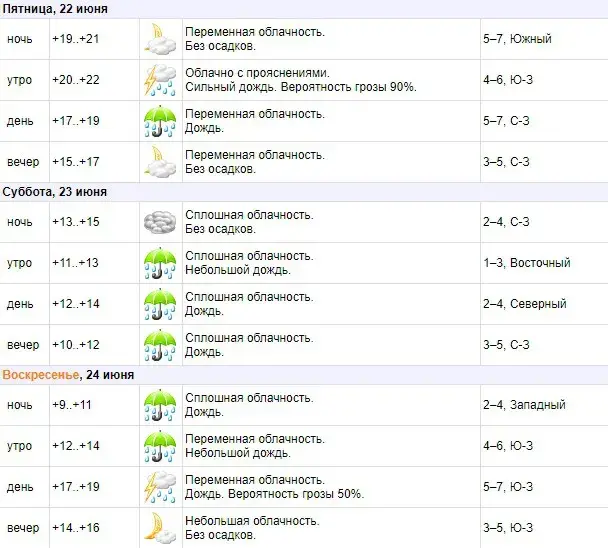The height and width of the screenshot is (548, 608).
Task: Click wind value '3–5, С-З' Saturday evening
Action: pyautogui.click(x=506, y=345)
